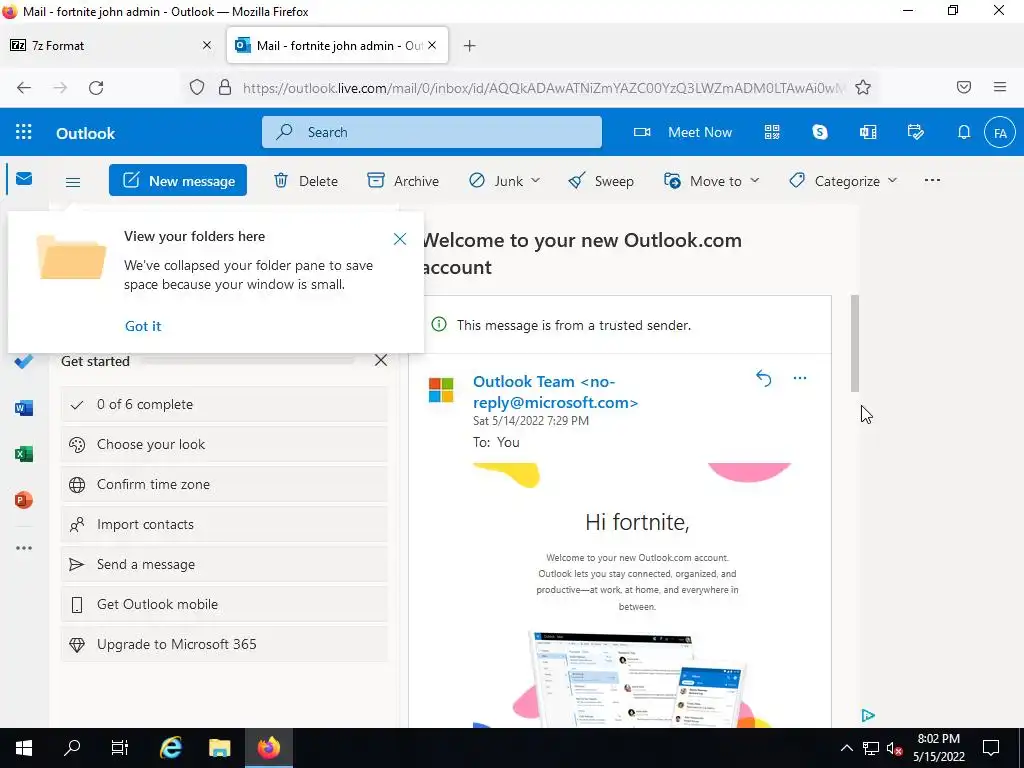Open the Office apps icon in header
The image size is (1024, 768).
tap(868, 132)
